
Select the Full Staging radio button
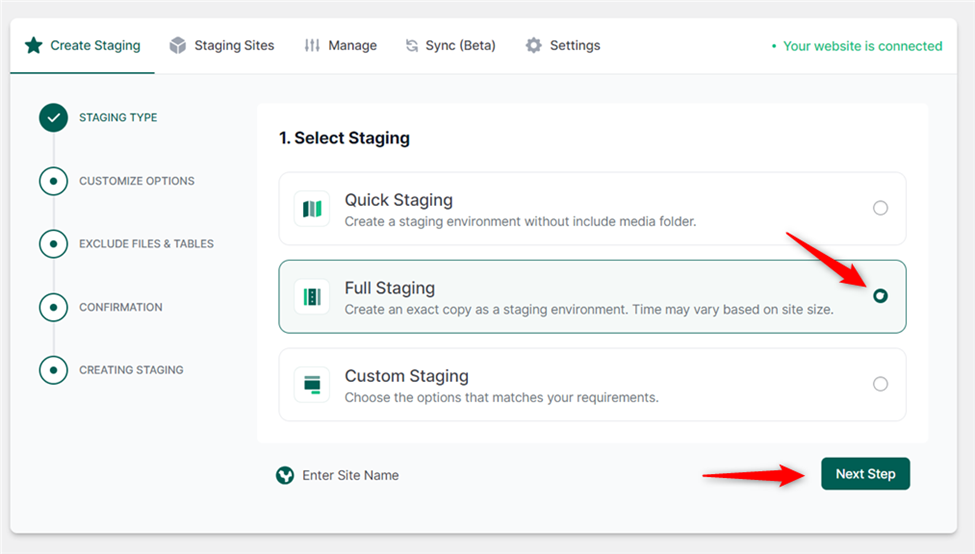tap(880, 296)
